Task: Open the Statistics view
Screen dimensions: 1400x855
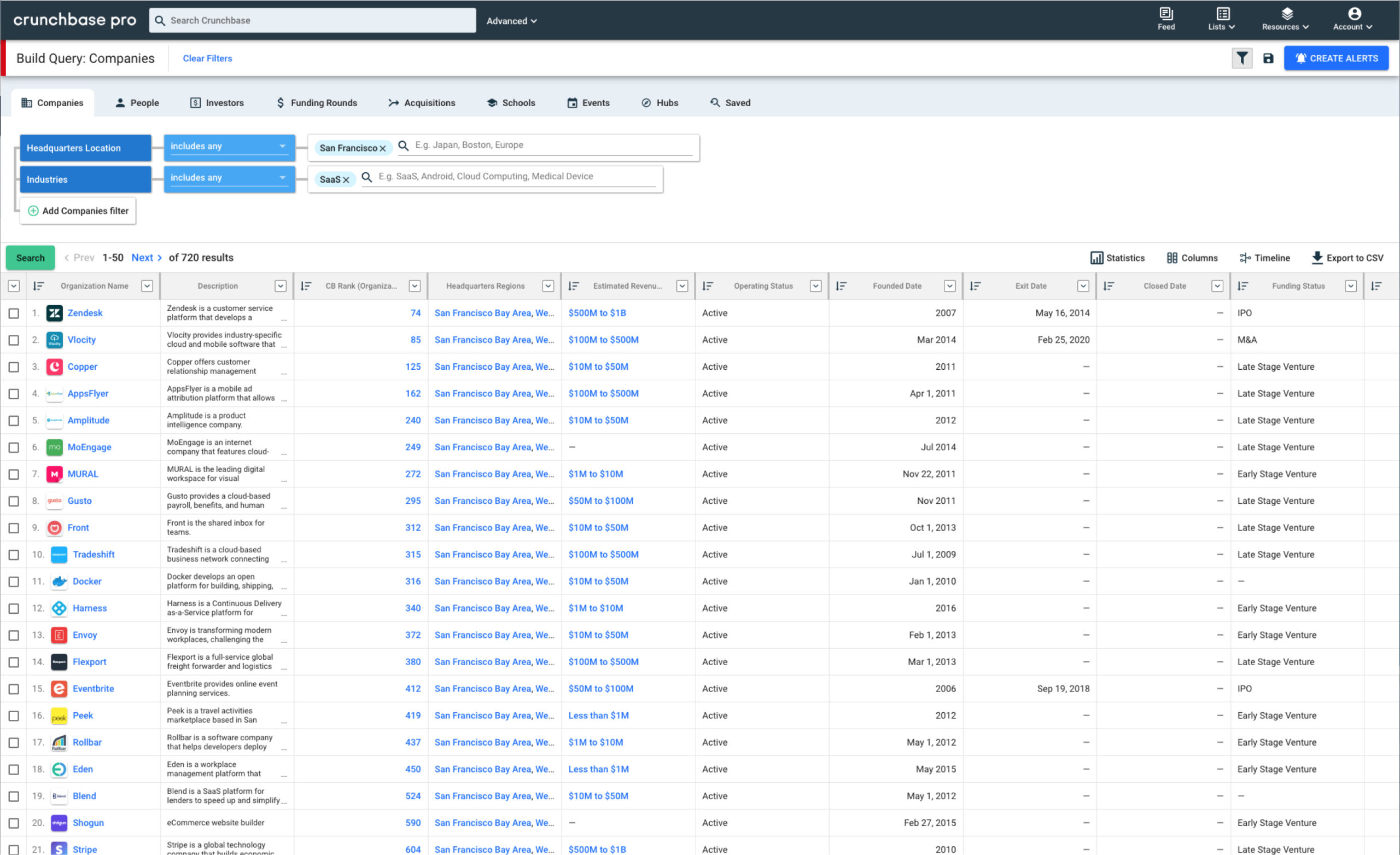Action: pos(1117,258)
